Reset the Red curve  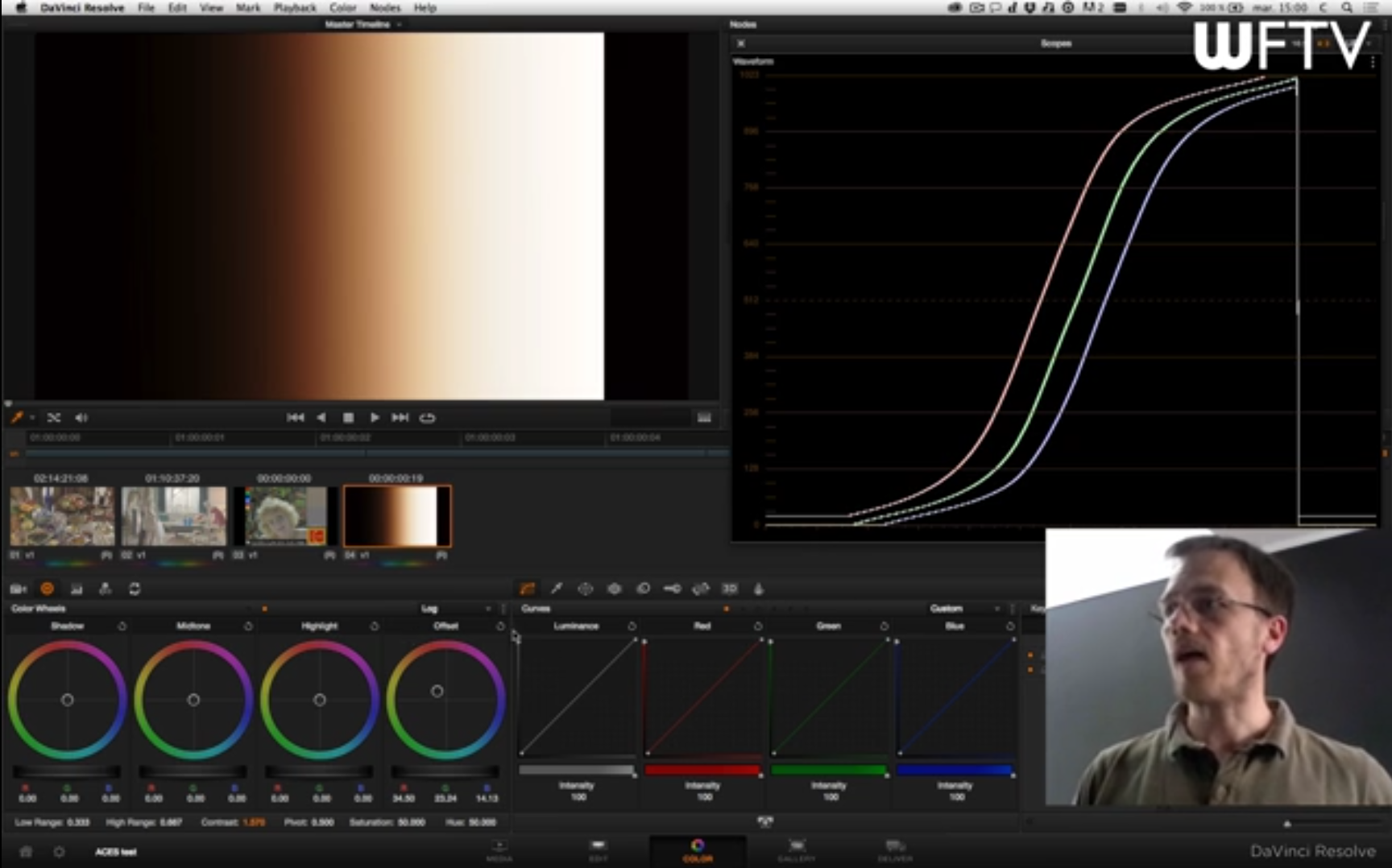click(758, 626)
